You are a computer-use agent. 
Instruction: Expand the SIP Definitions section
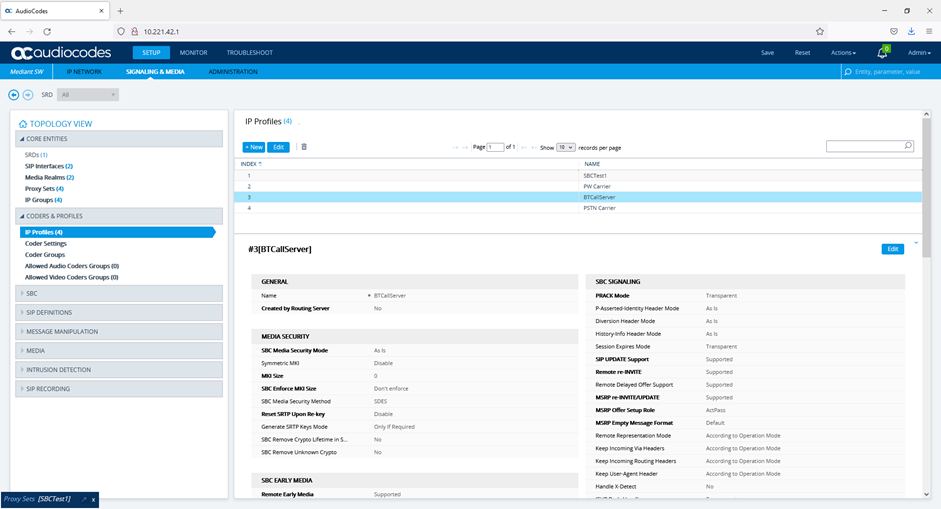pos(119,313)
